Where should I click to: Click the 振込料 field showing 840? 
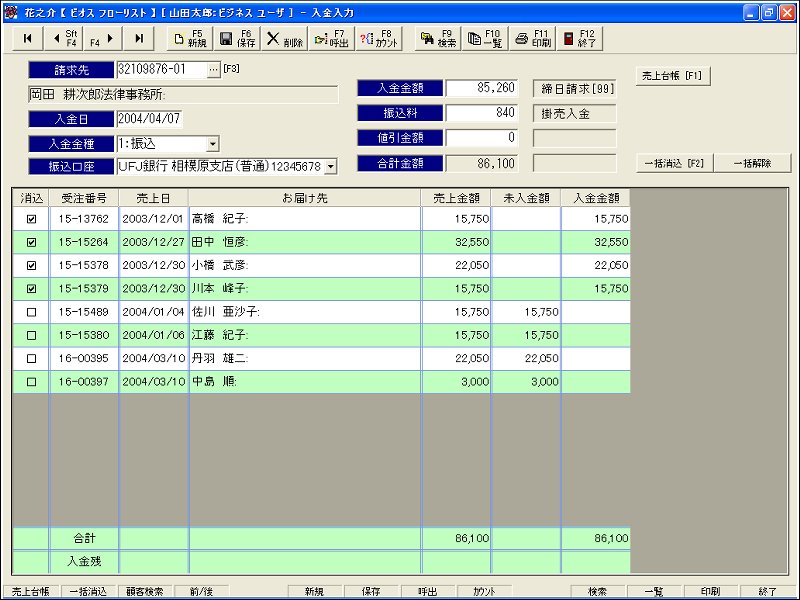482,113
